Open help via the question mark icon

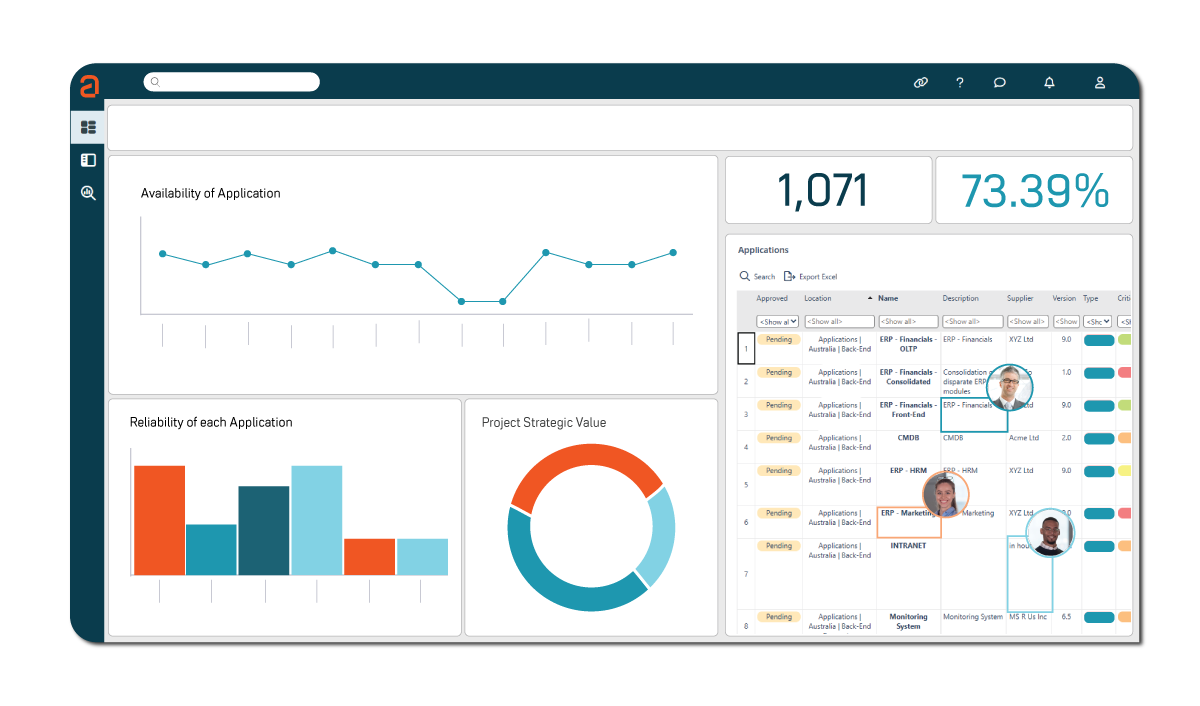point(960,83)
